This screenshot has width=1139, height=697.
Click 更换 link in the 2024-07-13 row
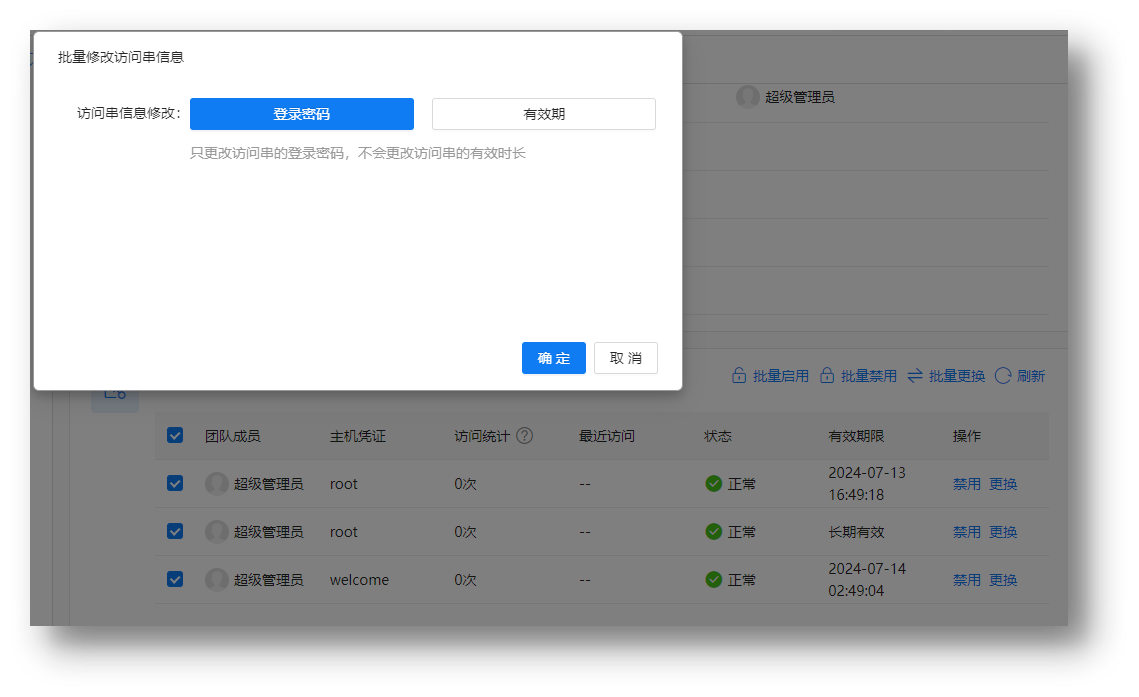[1003, 484]
